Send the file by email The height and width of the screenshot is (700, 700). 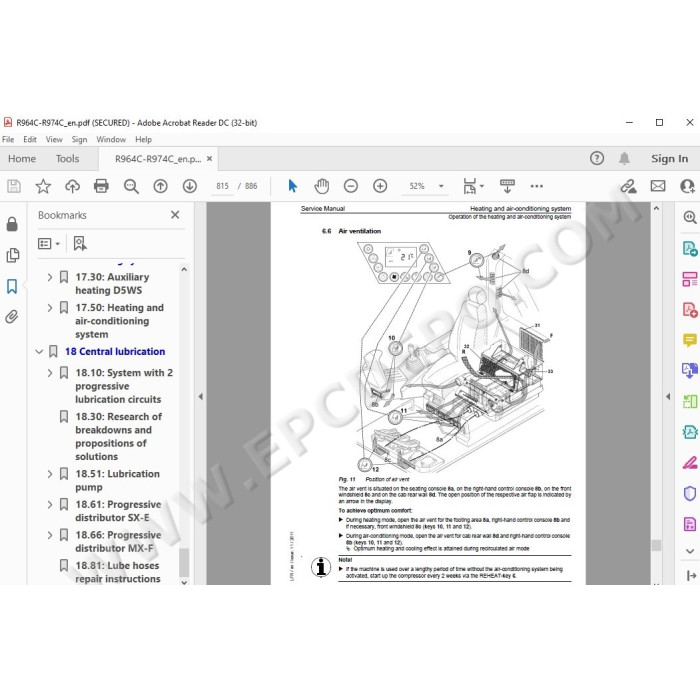click(x=658, y=186)
